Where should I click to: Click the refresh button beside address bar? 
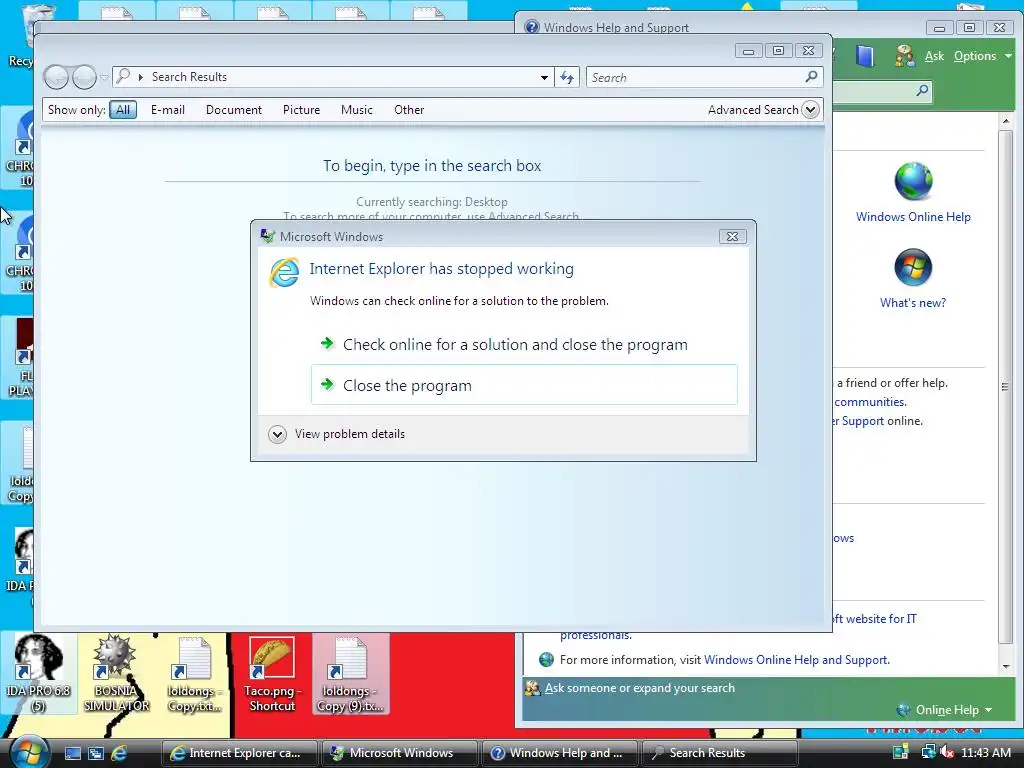[x=567, y=77]
